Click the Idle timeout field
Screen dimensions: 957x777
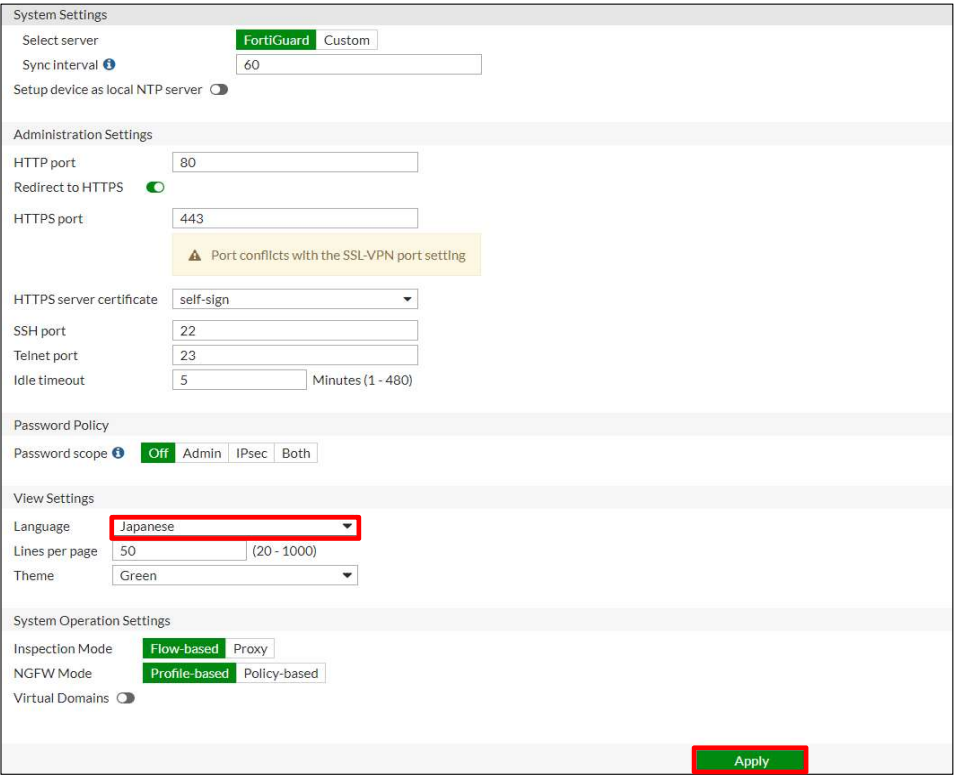click(239, 380)
